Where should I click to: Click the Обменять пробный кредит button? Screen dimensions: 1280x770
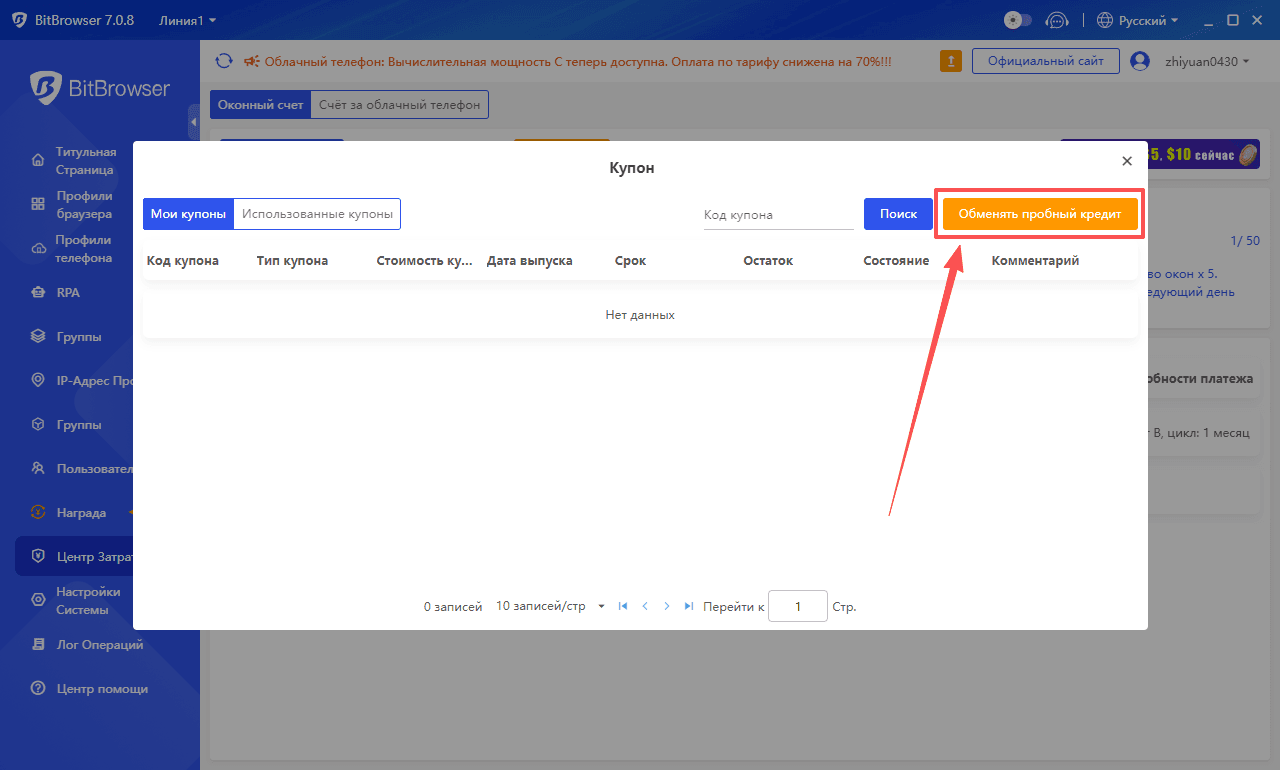[x=1039, y=213]
